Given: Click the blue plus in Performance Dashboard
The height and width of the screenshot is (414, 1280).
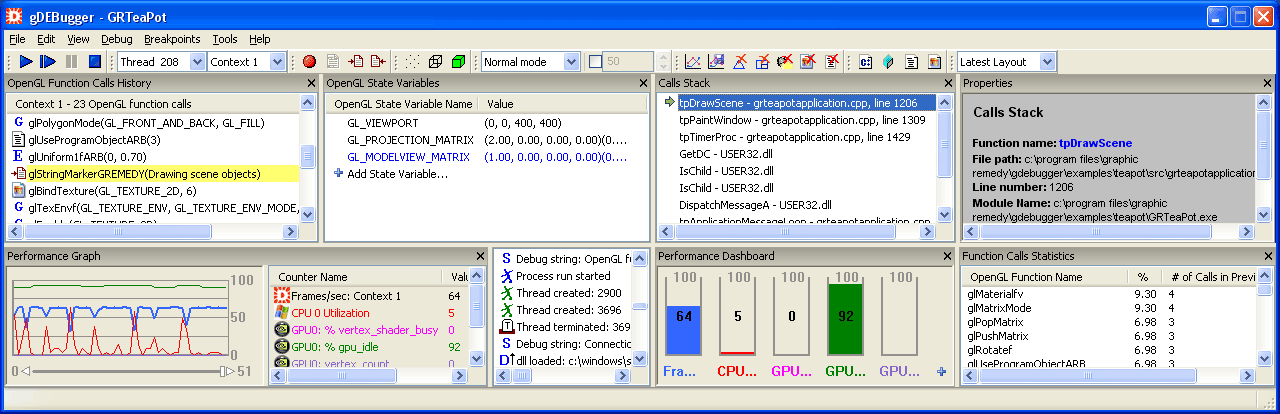Looking at the screenshot, I should click(941, 372).
